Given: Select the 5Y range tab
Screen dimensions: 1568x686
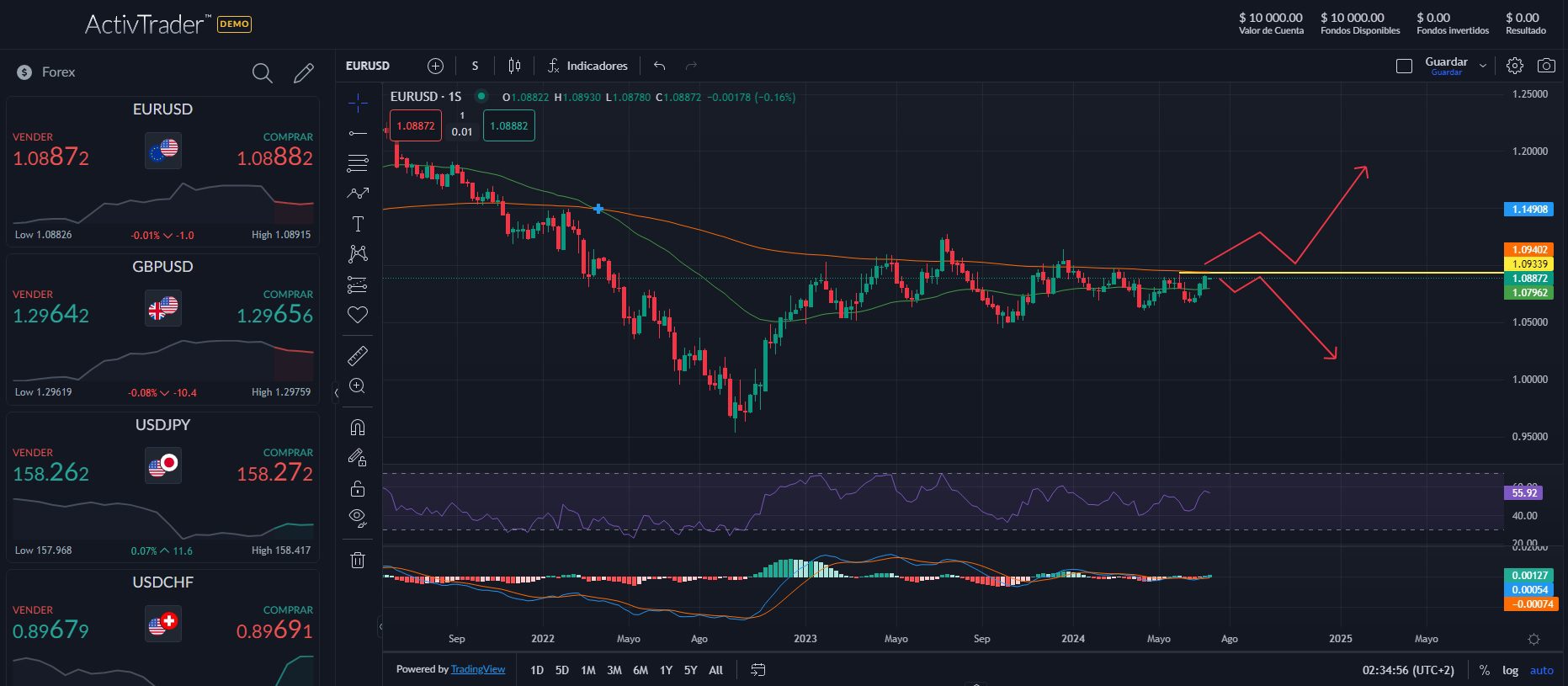Looking at the screenshot, I should pos(691,670).
